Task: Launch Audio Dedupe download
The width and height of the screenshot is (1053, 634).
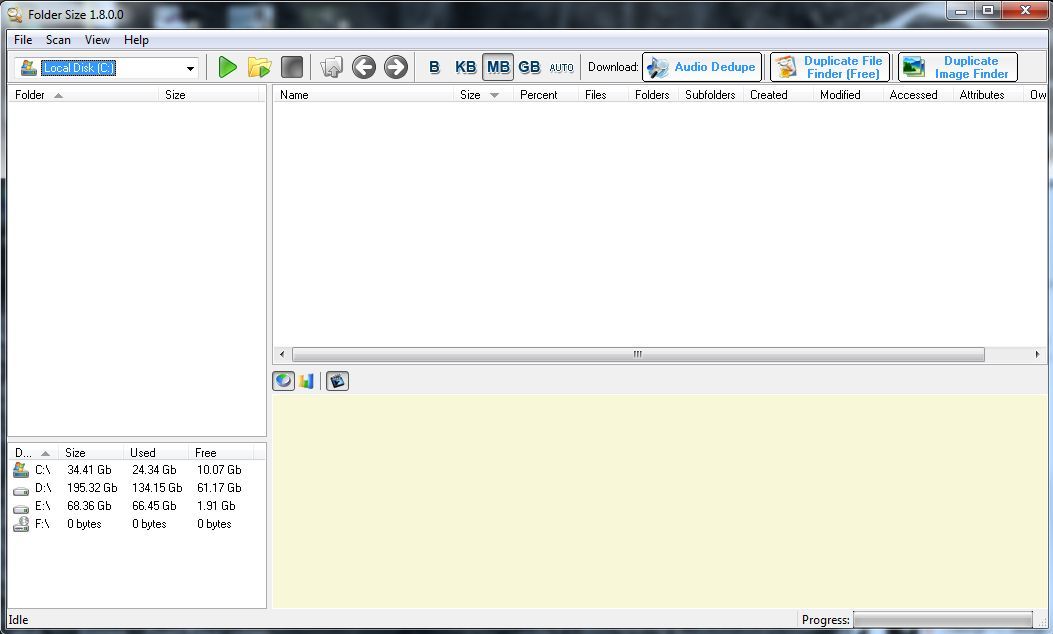Action: coord(701,67)
